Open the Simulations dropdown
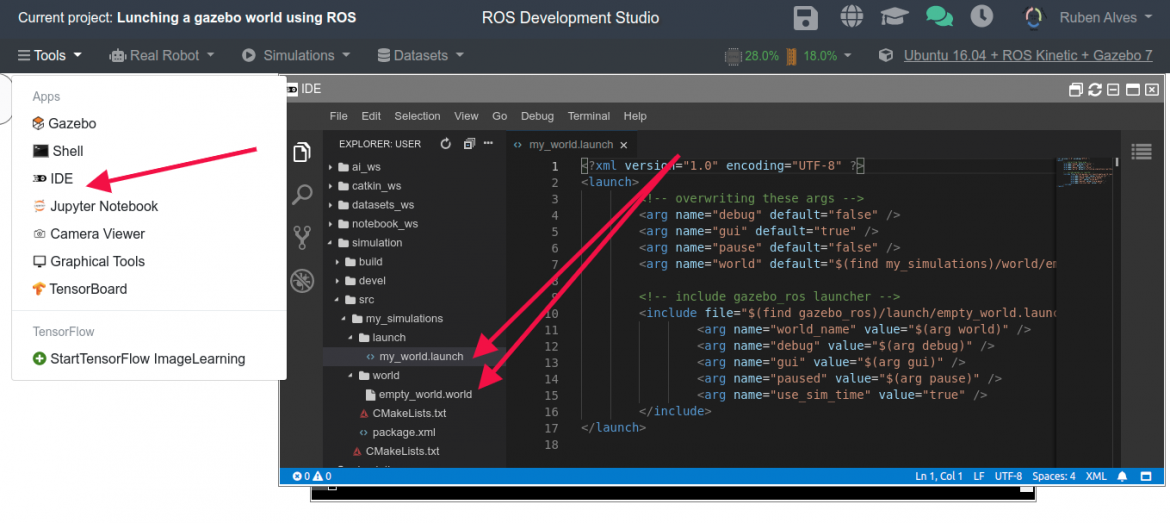Image resolution: width=1170 pixels, height=523 pixels. pyautogui.click(x=296, y=55)
